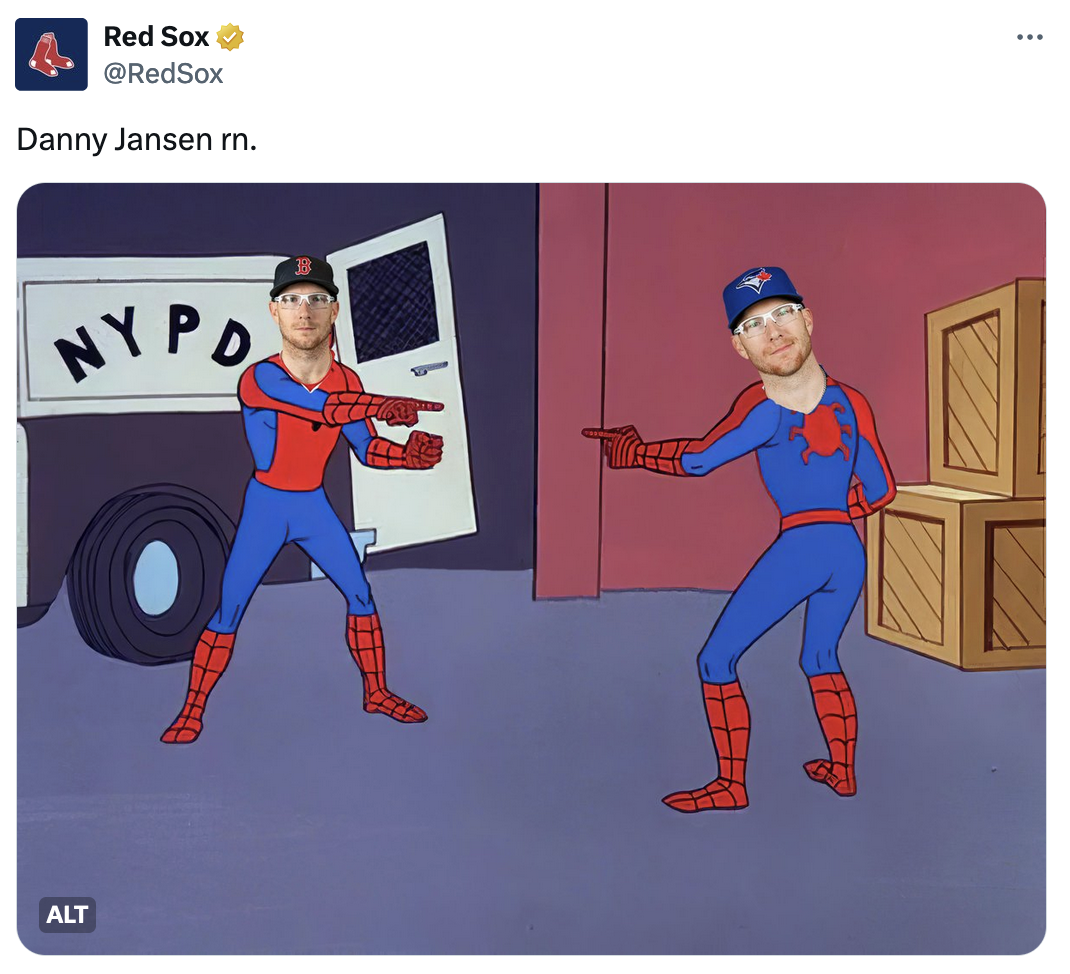Show the image ALT description
The width and height of the screenshot is (1070, 974).
click(67, 913)
